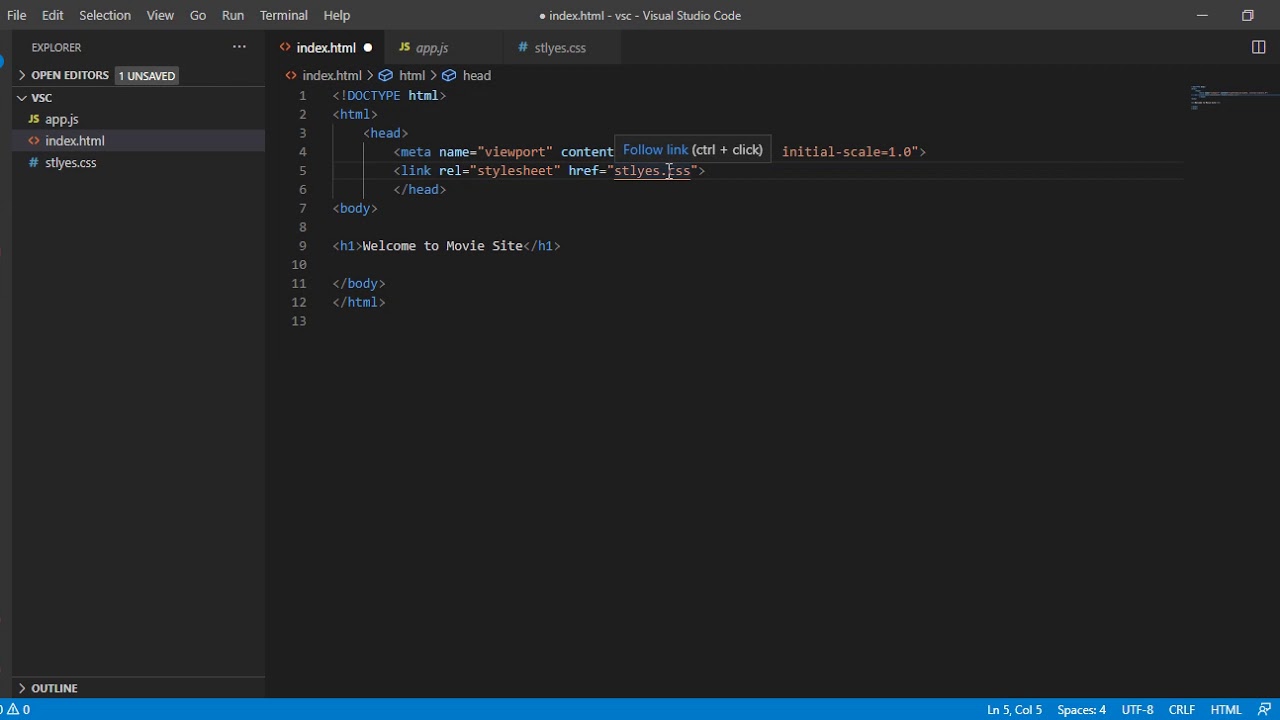Open the Go menu
This screenshot has width=1280, height=720.
coord(198,15)
